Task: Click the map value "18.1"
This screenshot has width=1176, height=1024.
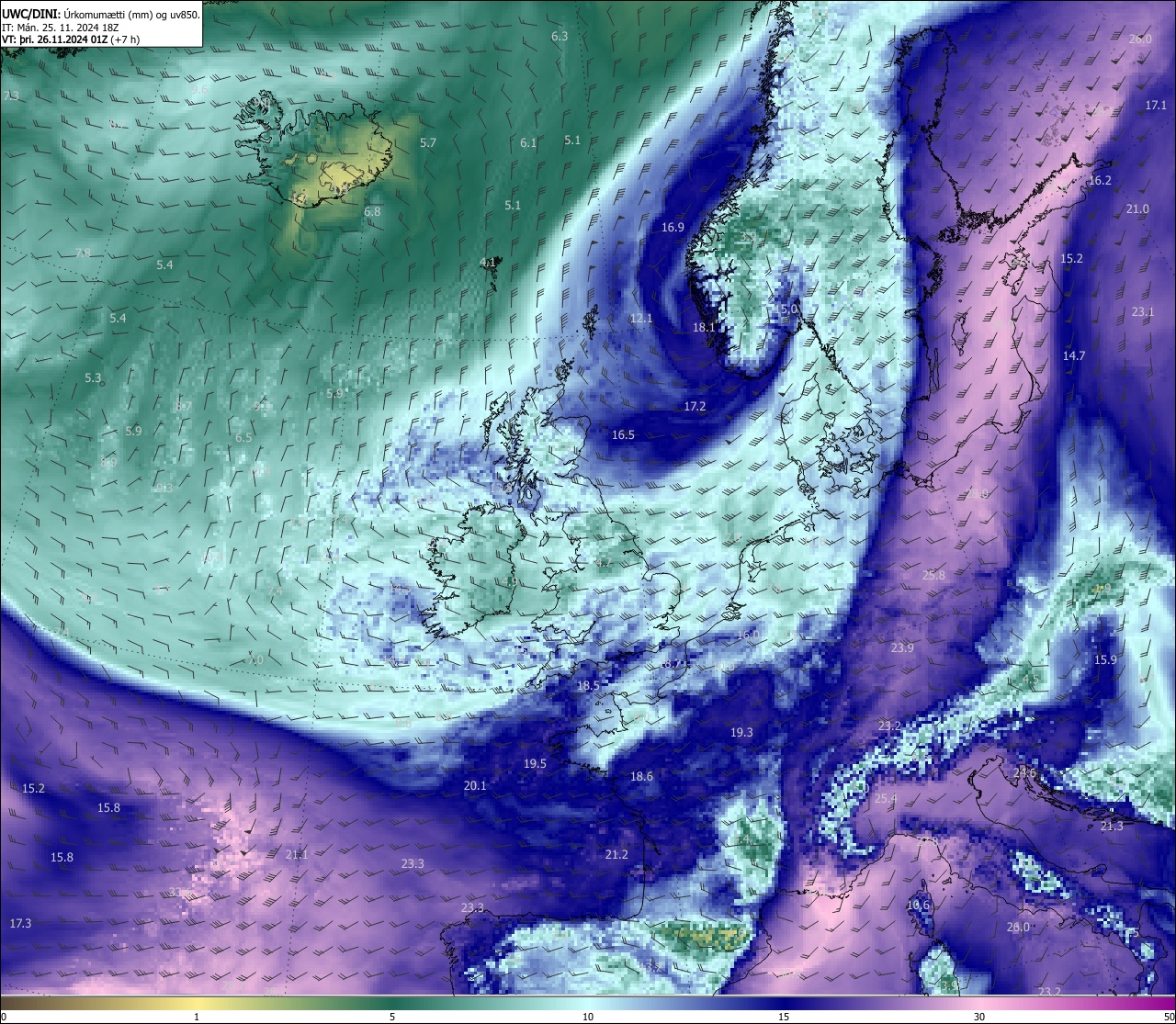Action: (704, 327)
